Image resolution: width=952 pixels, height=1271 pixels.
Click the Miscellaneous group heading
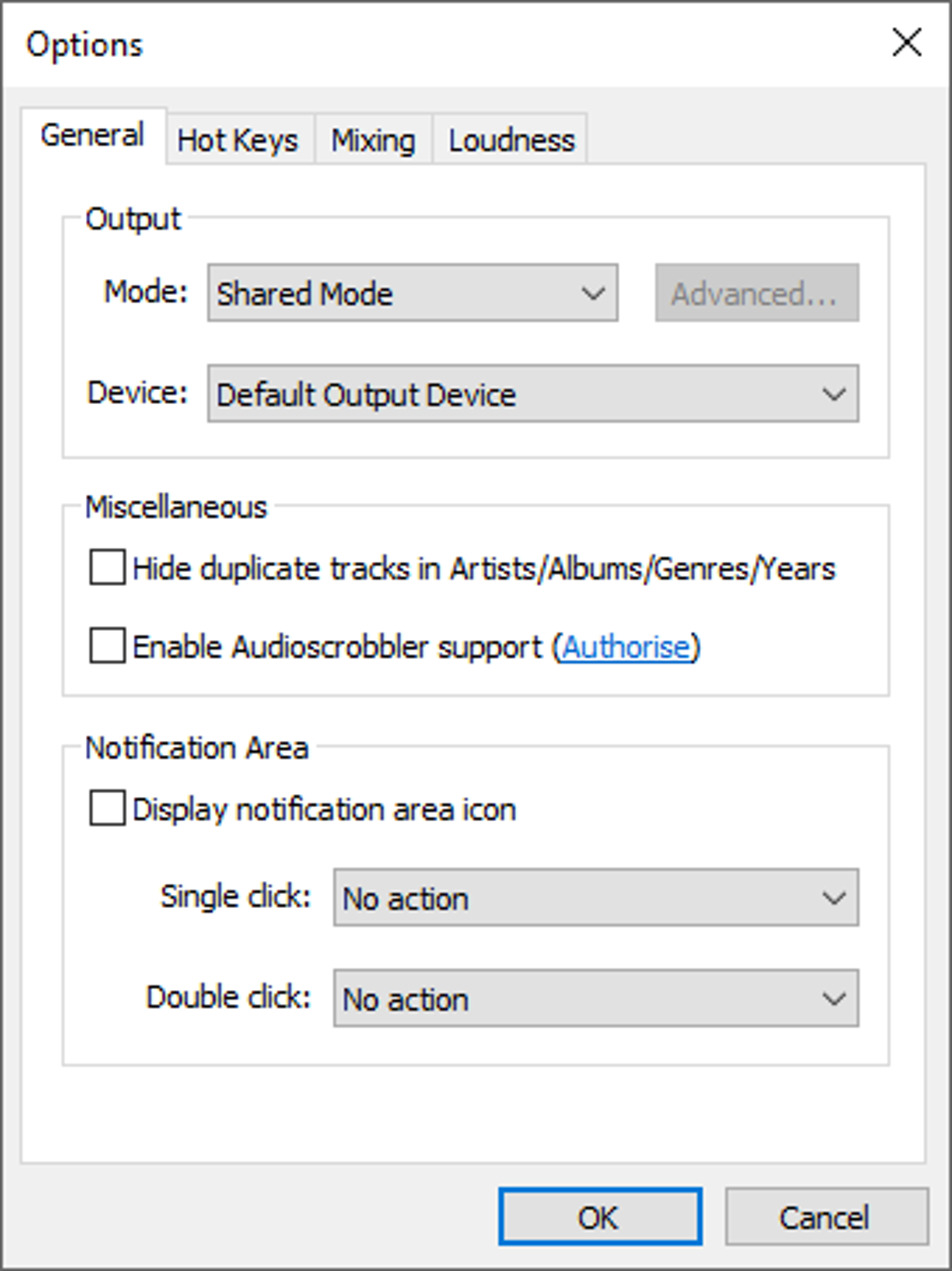click(x=176, y=507)
